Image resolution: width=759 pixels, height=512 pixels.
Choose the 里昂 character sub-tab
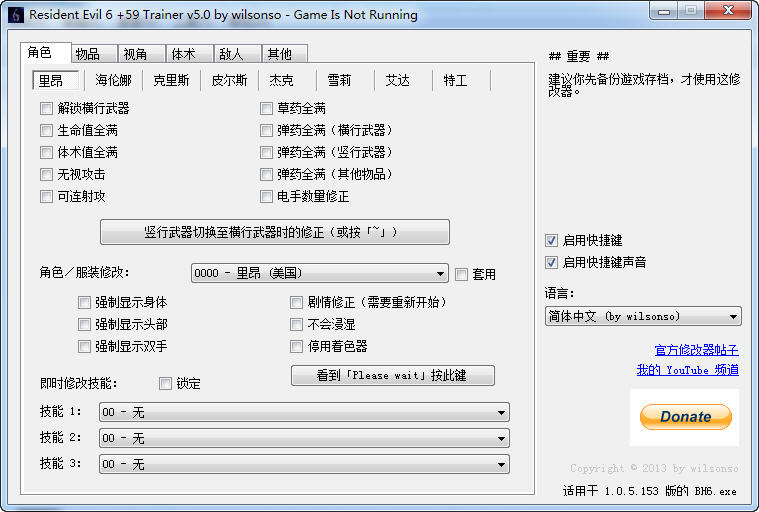tap(55, 80)
